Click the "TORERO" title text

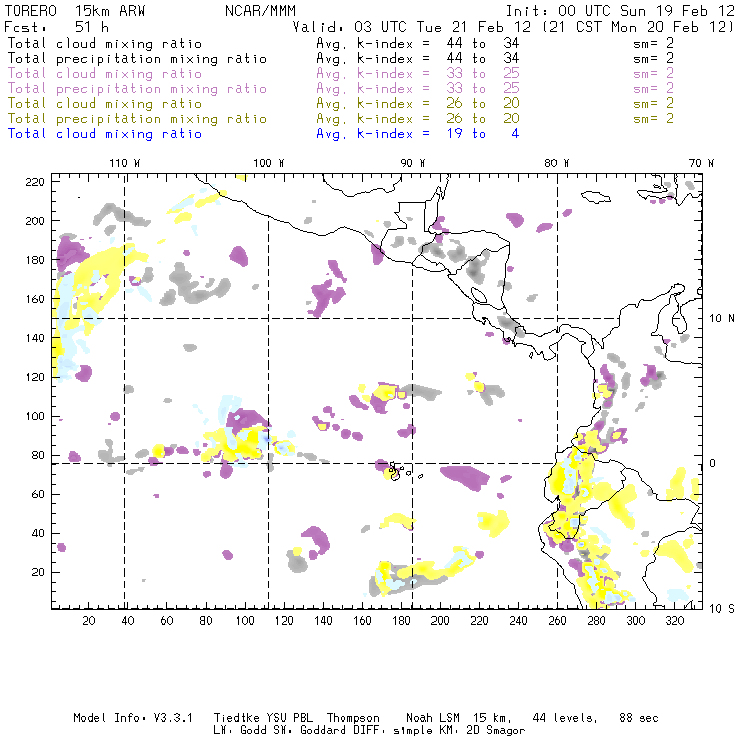[31, 11]
